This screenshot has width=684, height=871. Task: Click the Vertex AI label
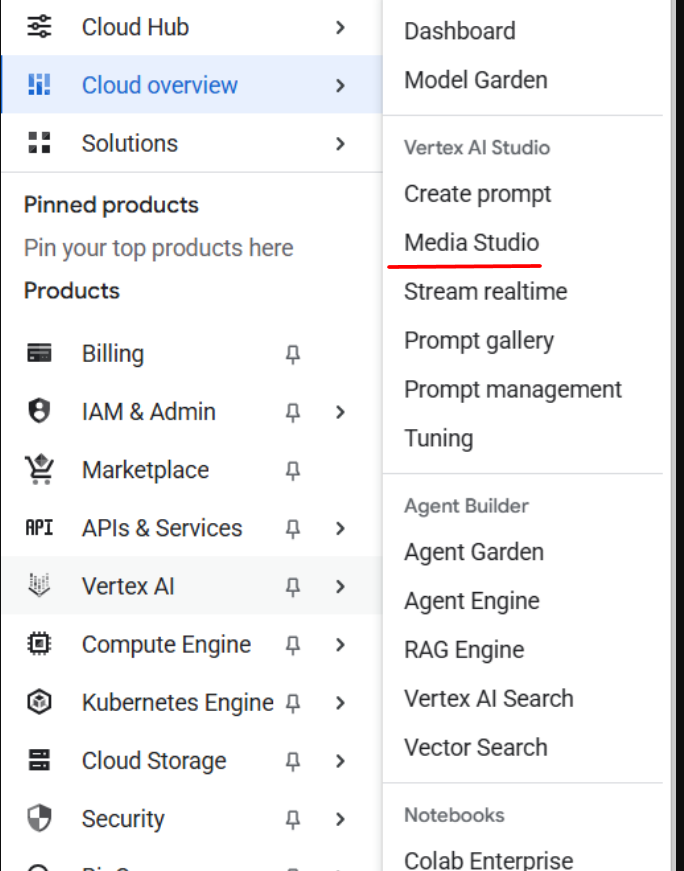128,586
